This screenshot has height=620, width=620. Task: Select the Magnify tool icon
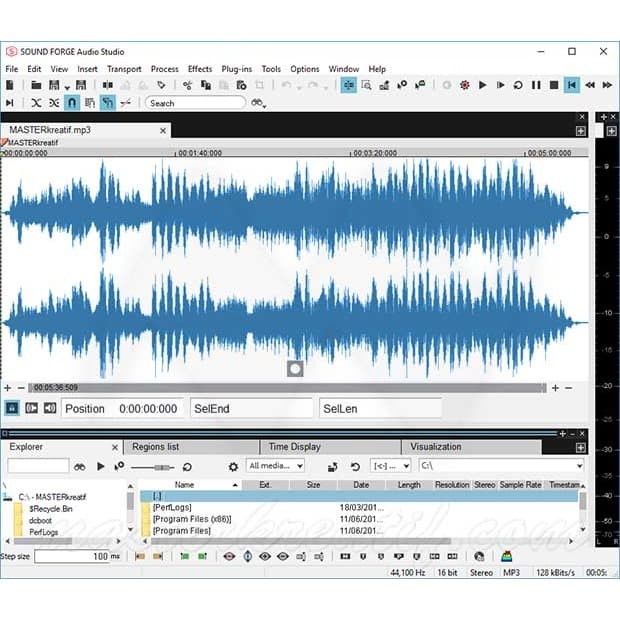[x=367, y=85]
